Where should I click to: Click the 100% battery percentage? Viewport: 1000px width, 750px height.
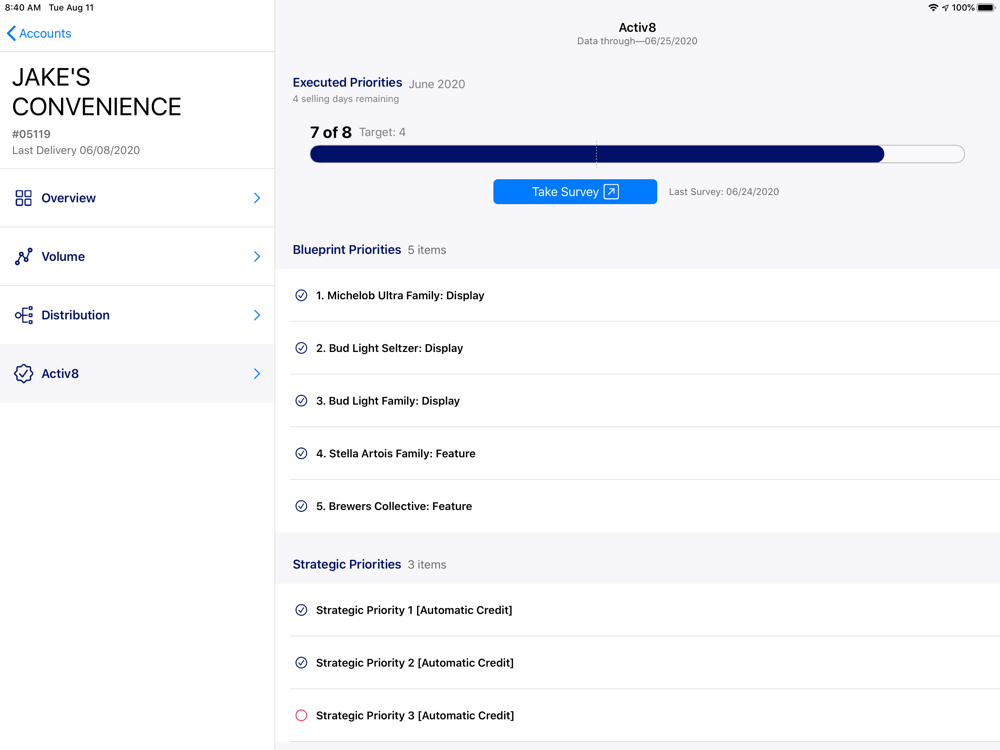point(963,8)
